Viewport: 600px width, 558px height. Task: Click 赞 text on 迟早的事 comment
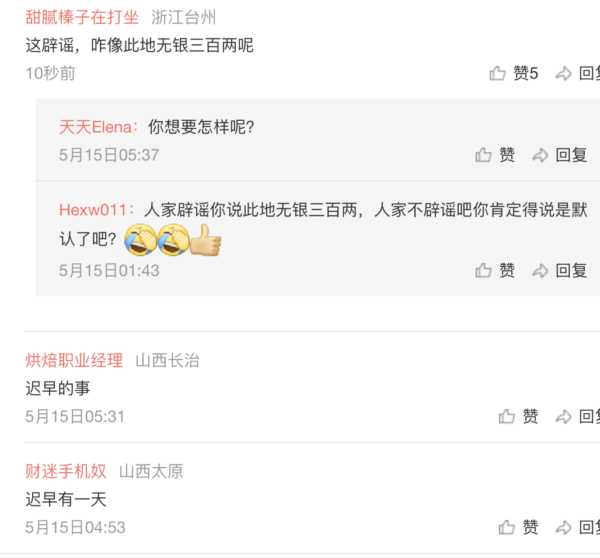(x=530, y=416)
